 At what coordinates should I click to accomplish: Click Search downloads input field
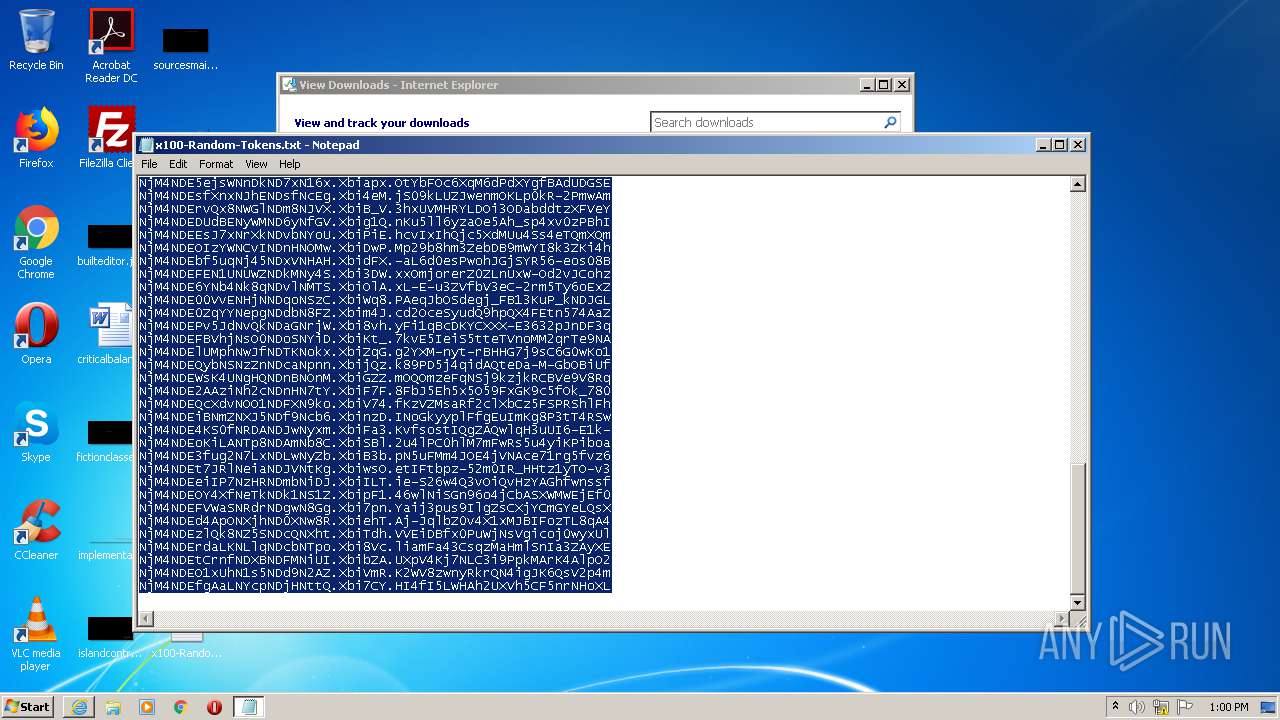tap(765, 122)
